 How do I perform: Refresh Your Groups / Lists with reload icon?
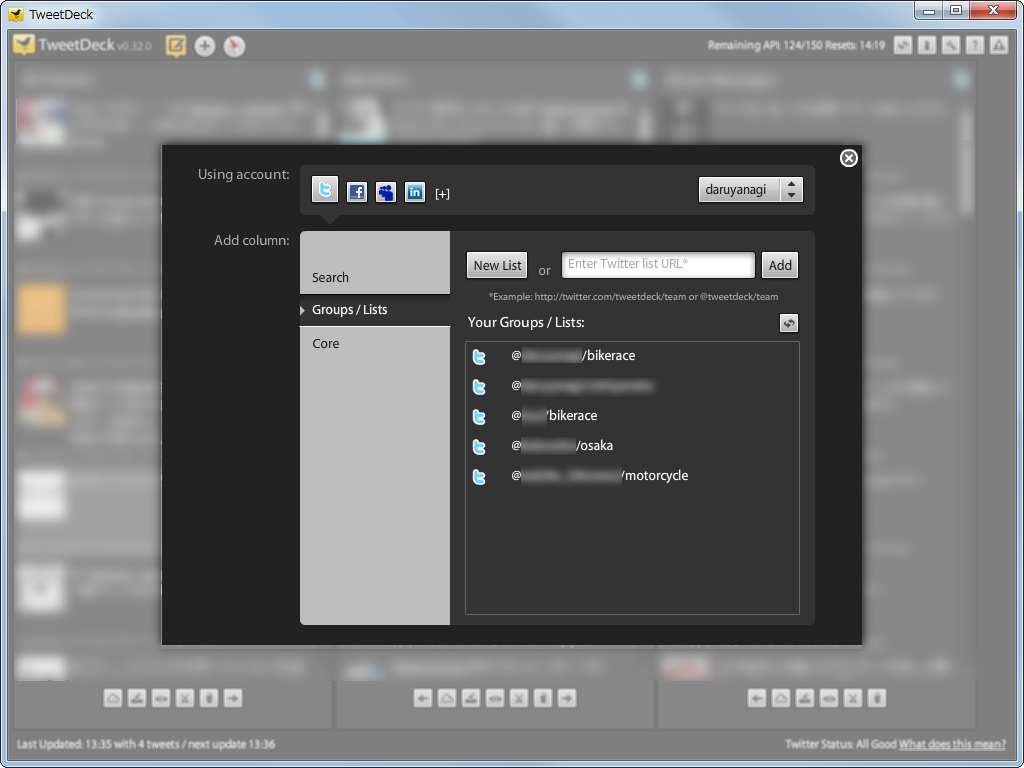point(789,323)
